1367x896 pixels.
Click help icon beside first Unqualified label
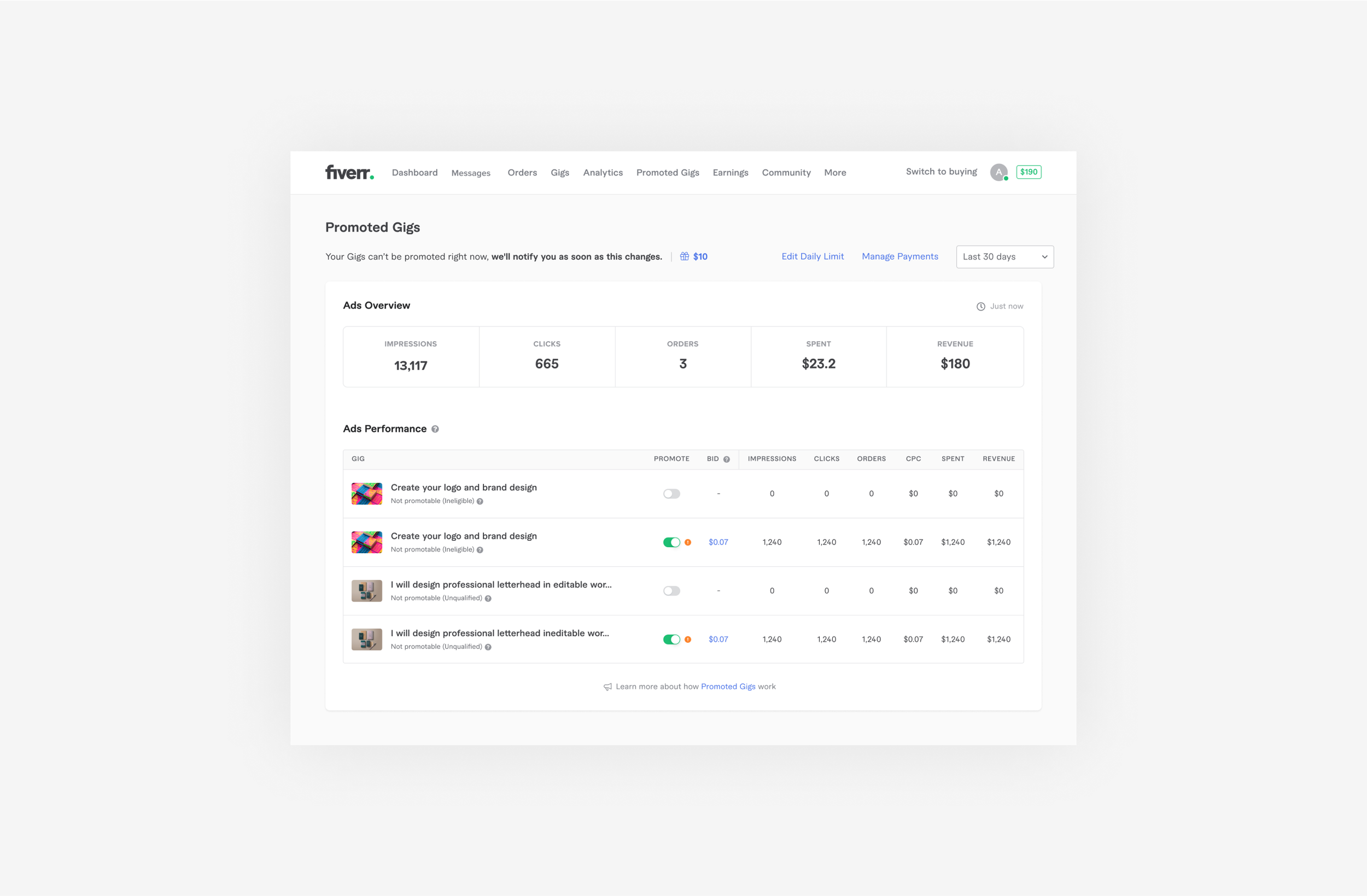(x=488, y=599)
